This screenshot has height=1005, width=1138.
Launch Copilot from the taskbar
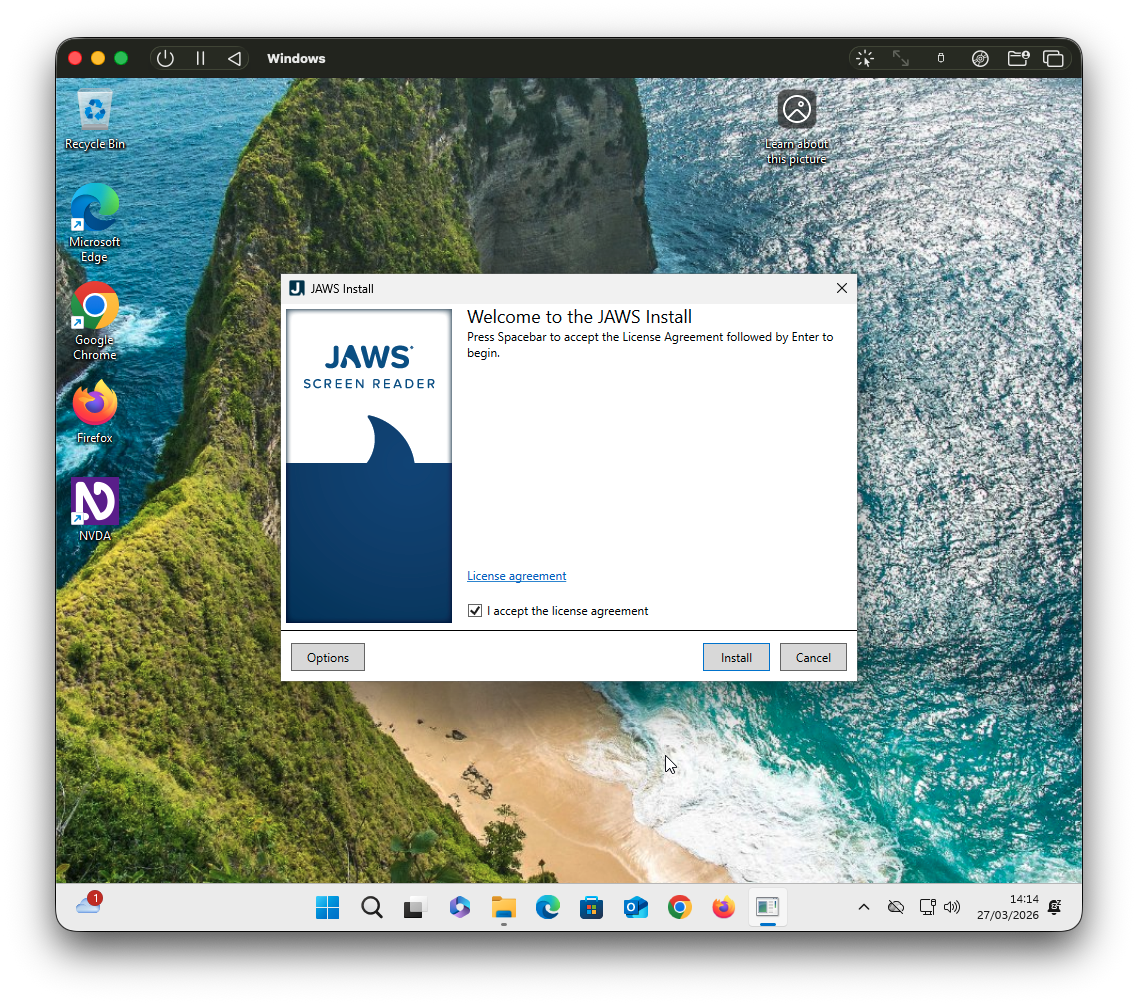tap(459, 907)
